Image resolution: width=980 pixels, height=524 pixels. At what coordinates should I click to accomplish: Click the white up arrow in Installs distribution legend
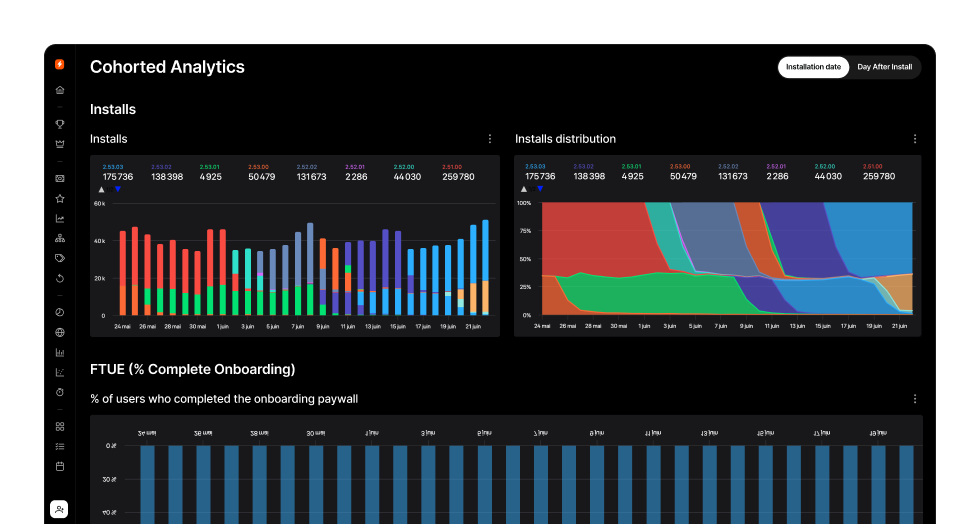(x=525, y=189)
